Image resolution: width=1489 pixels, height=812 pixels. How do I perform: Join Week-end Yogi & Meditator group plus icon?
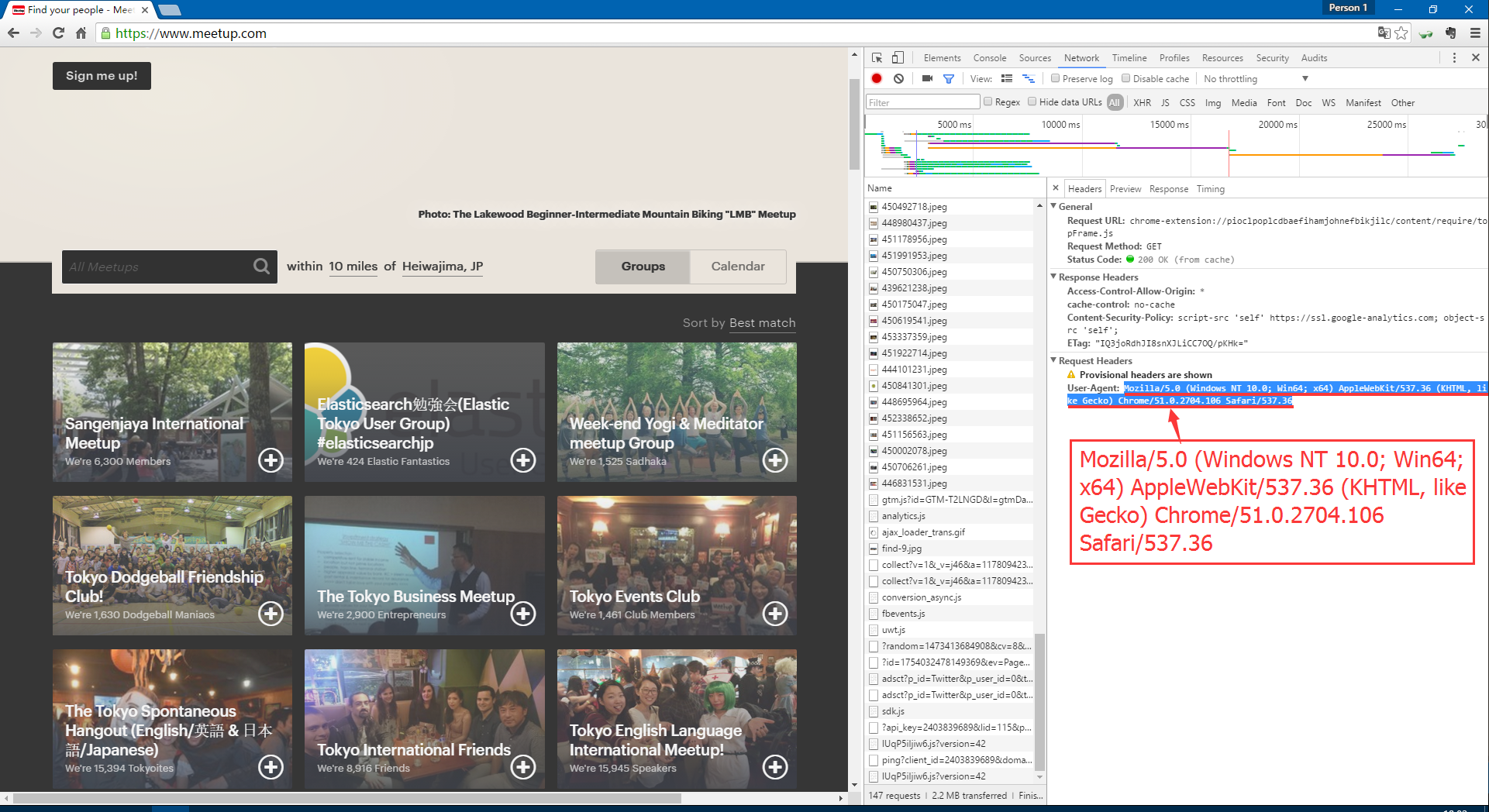pos(775,460)
